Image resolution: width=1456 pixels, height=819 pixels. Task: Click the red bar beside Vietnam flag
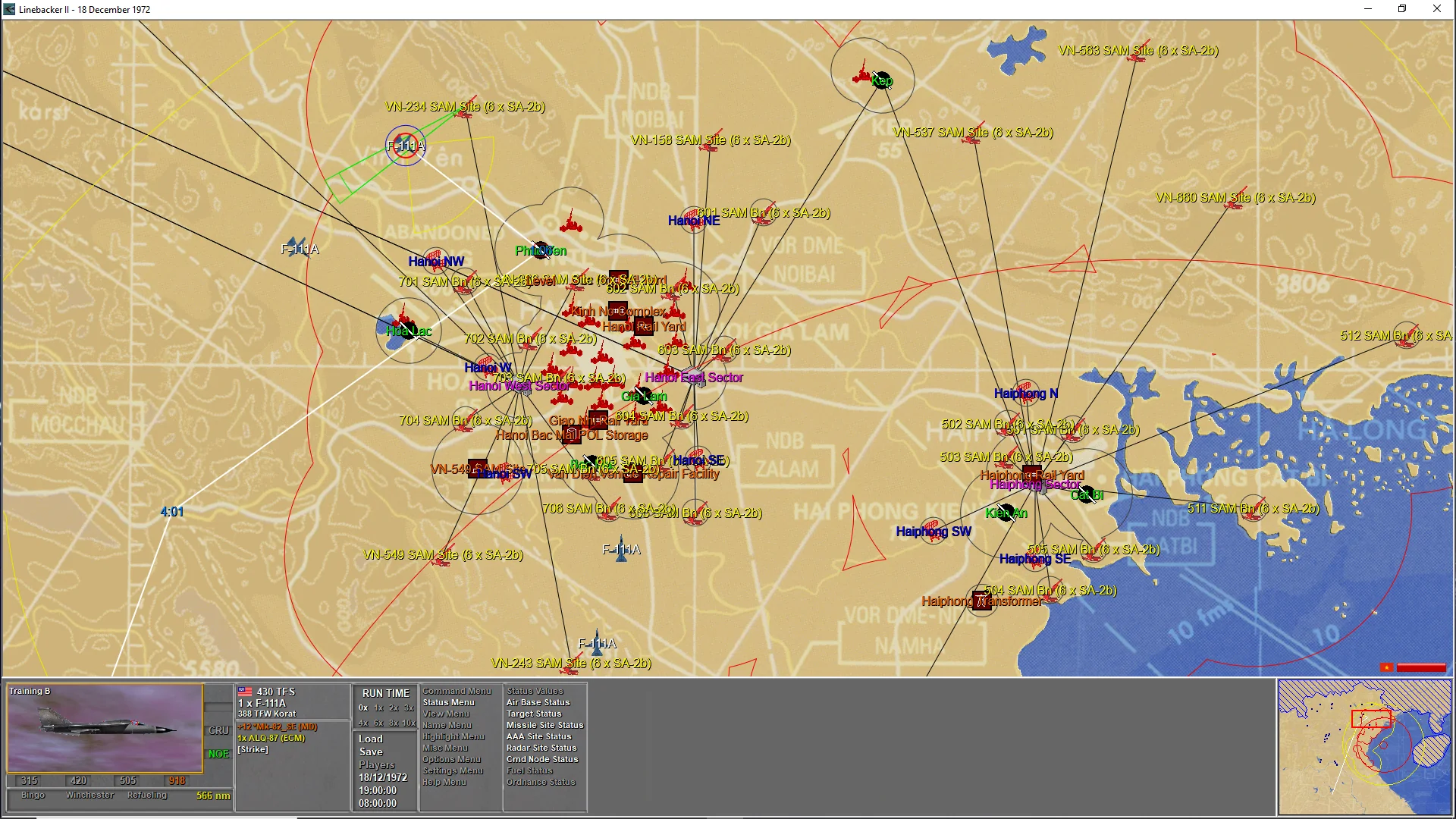point(1421,667)
